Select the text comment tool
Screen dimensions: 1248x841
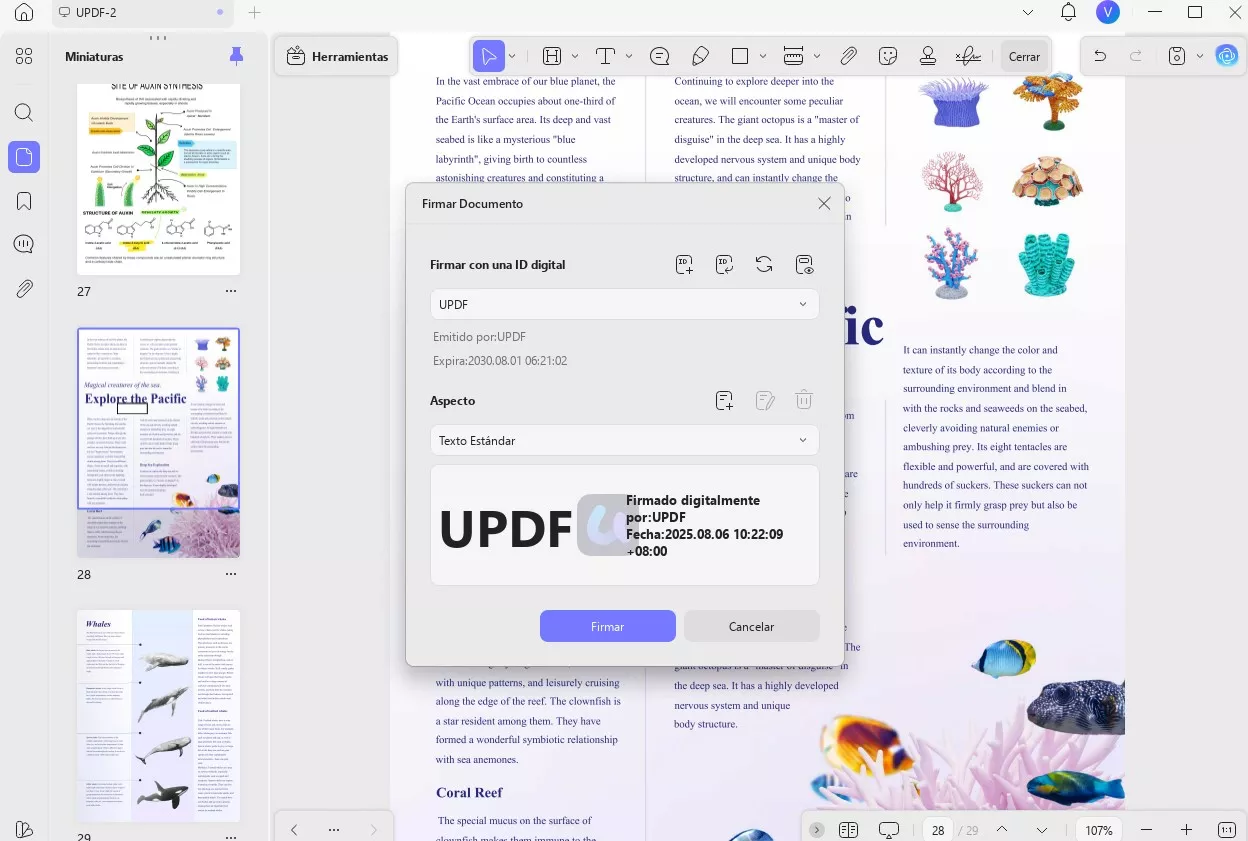click(605, 56)
